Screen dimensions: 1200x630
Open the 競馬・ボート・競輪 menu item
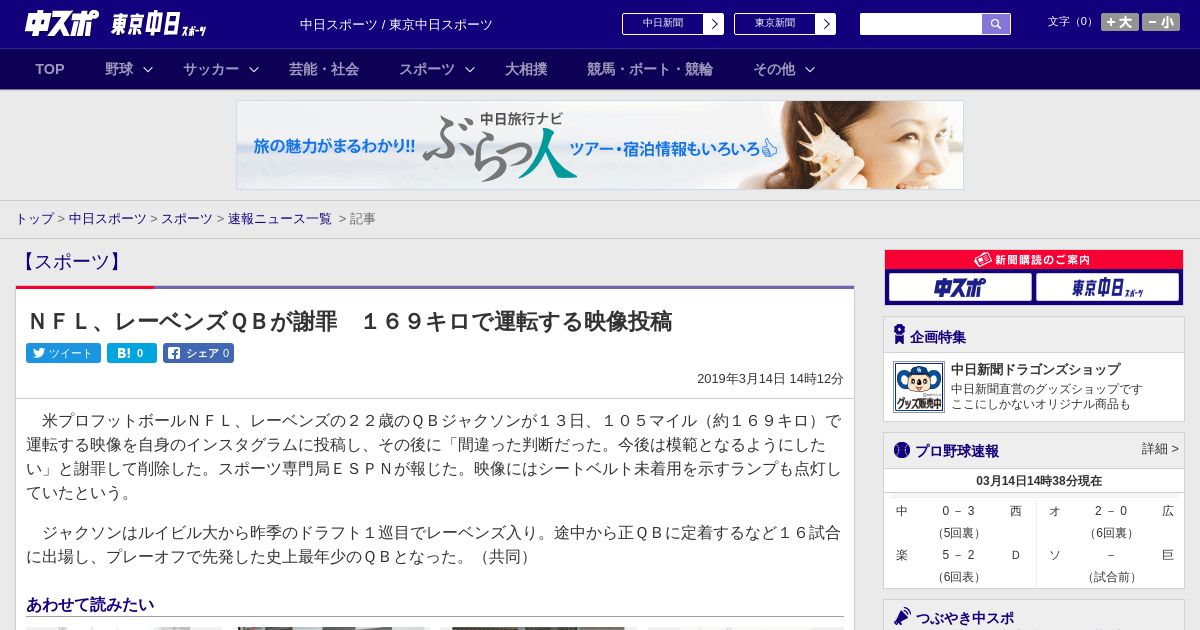(x=650, y=69)
